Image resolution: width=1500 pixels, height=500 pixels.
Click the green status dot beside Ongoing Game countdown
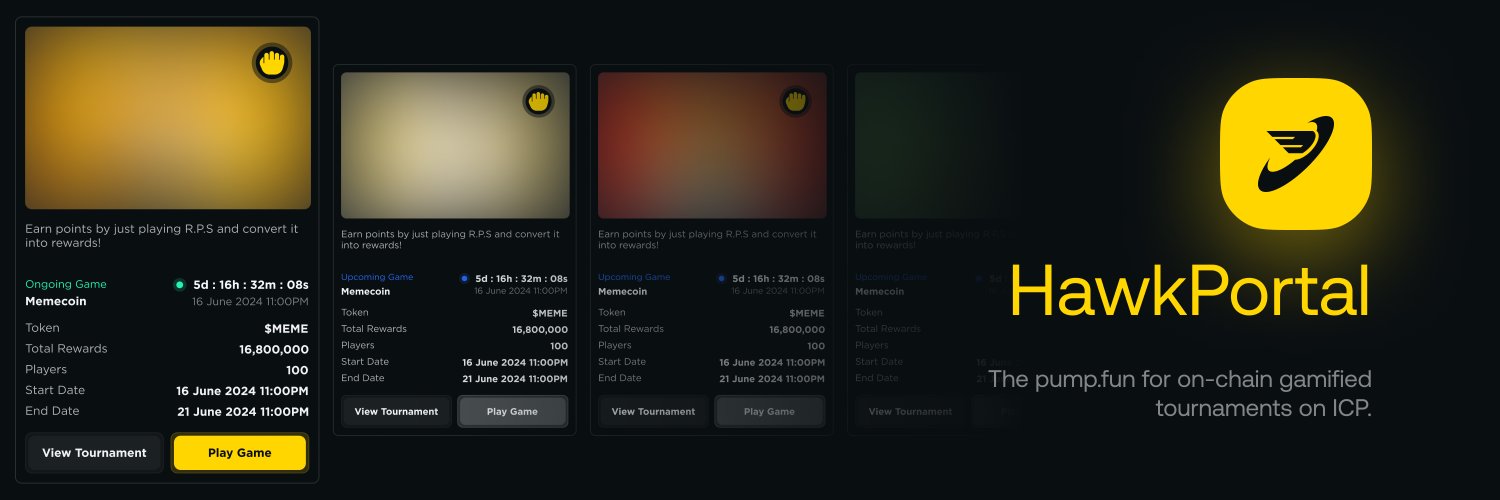179,284
